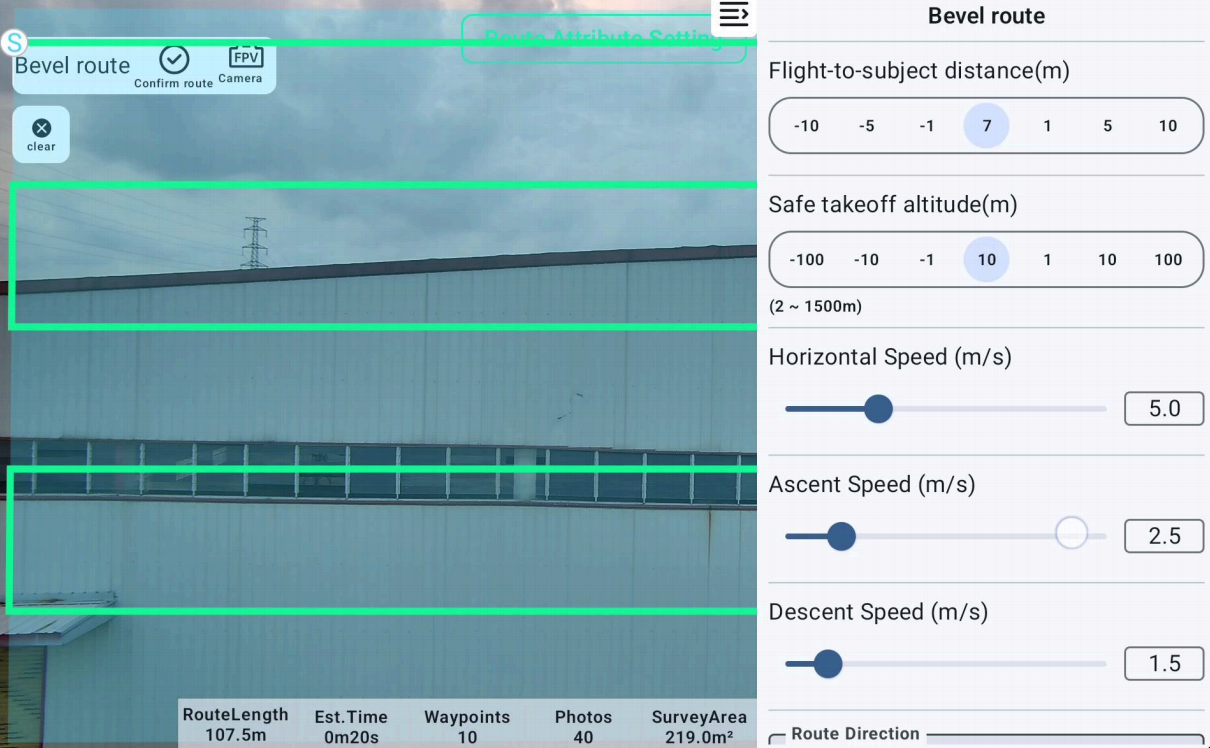Click the Descent Speed slider handle
1210x748 pixels.
tap(827, 664)
